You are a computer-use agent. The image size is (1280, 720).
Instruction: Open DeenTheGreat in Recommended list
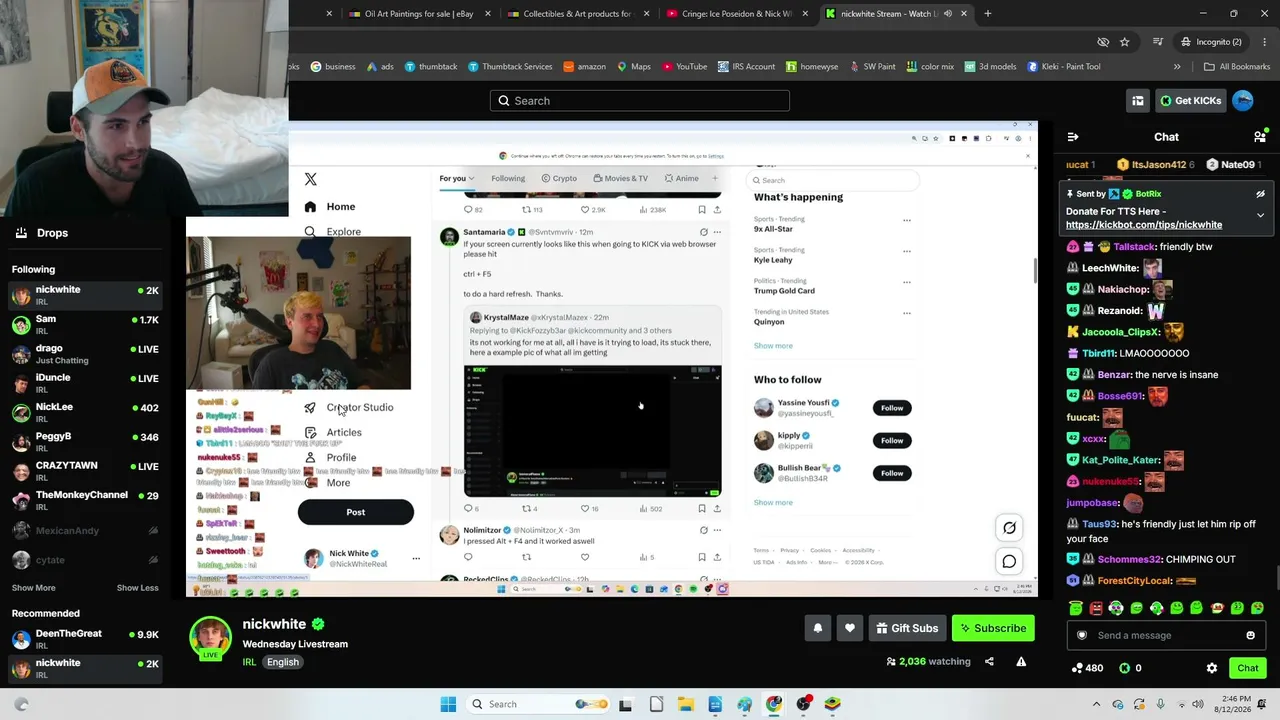84,639
